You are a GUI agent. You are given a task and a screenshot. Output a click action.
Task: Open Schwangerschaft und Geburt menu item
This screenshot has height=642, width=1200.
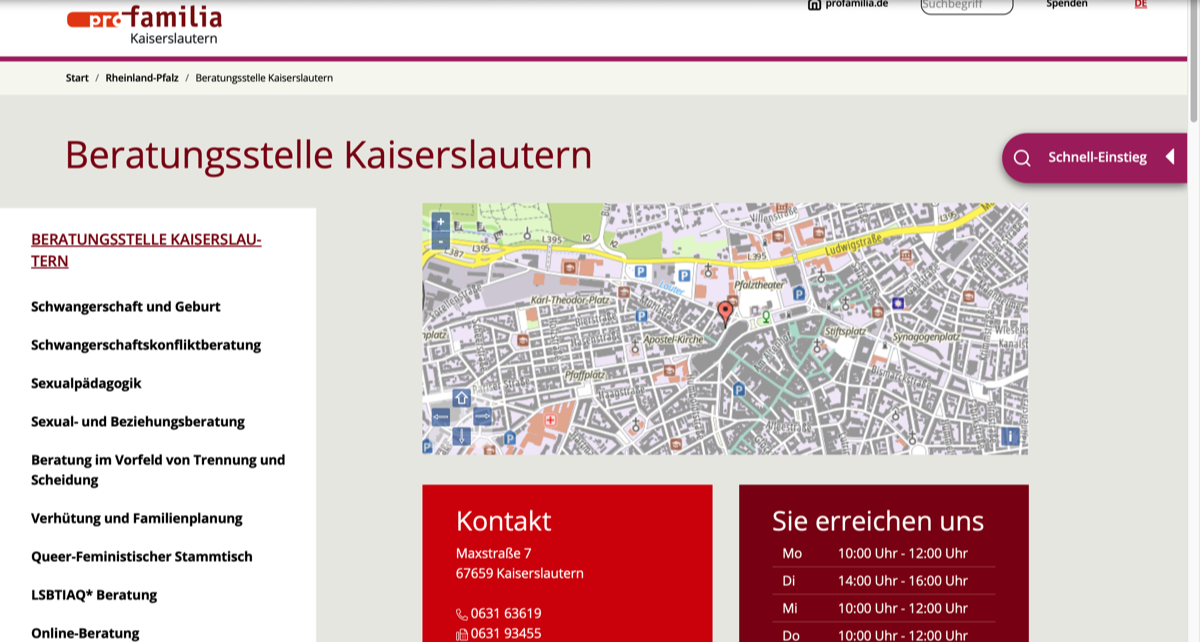[x=126, y=307]
